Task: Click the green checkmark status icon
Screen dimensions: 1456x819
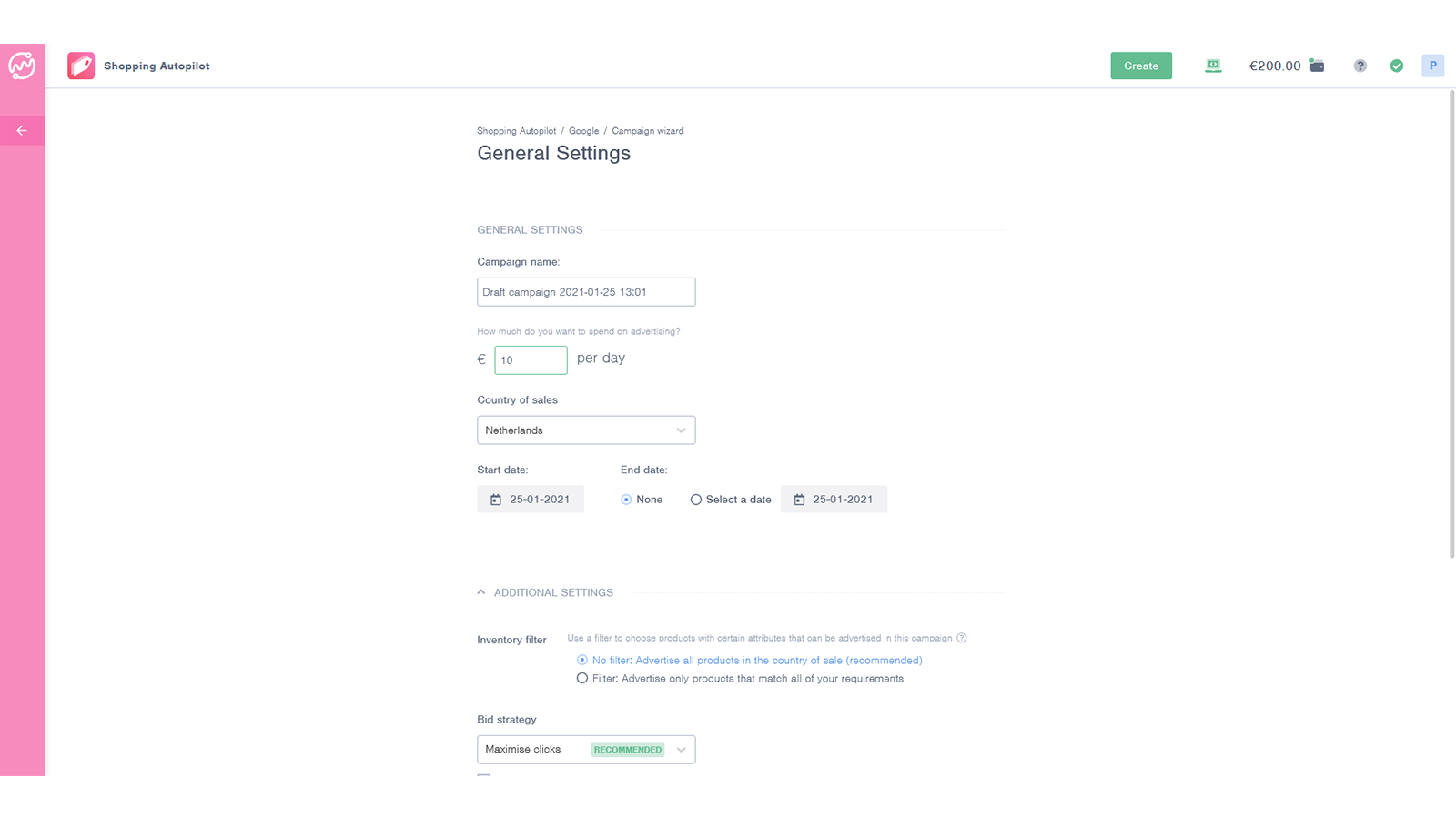Action: pyautogui.click(x=1397, y=66)
